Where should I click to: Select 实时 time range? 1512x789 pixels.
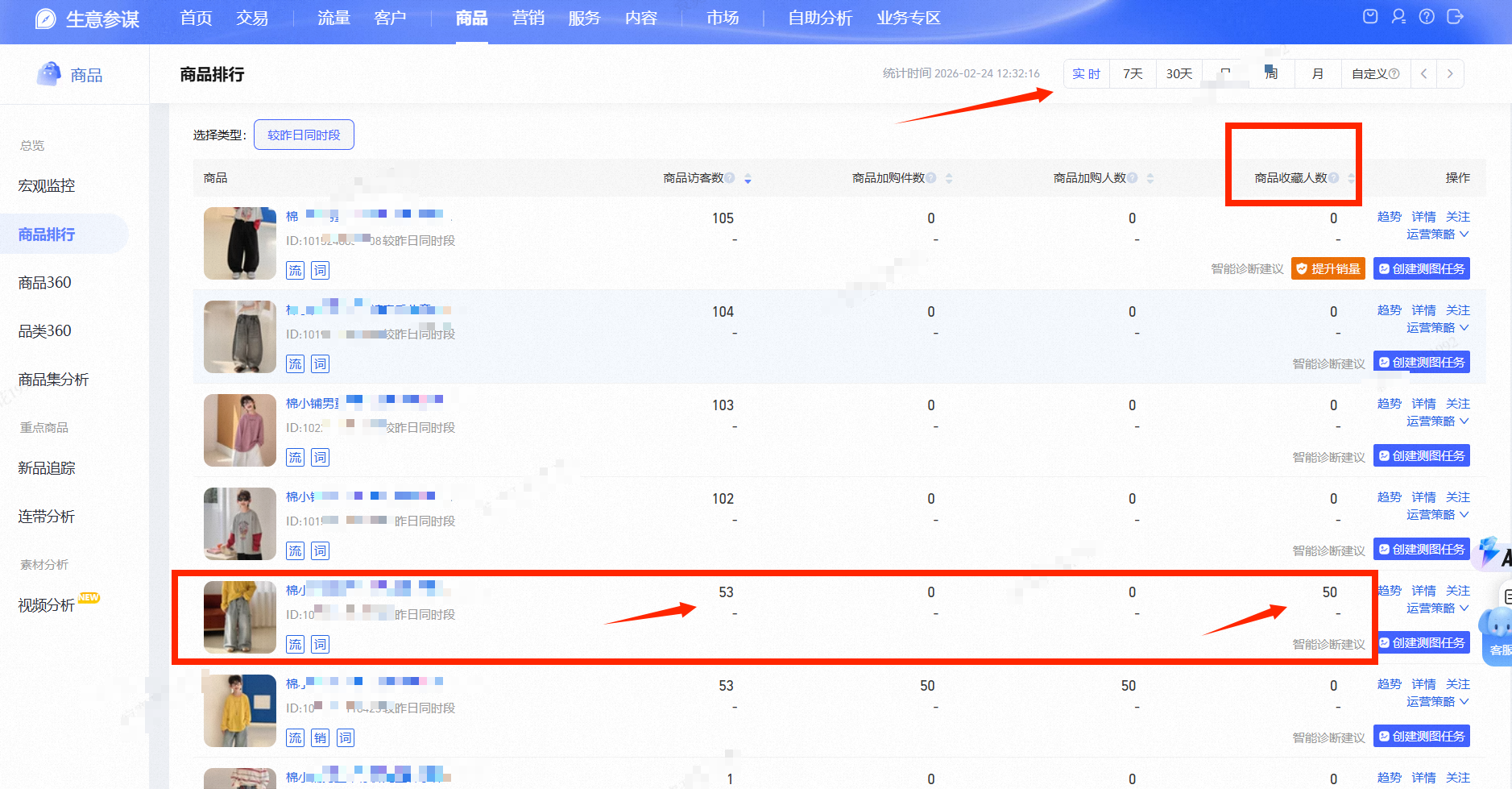(x=1087, y=74)
